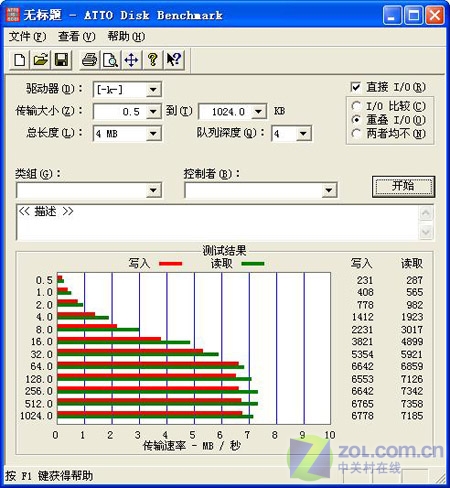Screen dimensions: 450x488
Task: Click the ATTO application icon in title bar
Action: click(13, 15)
